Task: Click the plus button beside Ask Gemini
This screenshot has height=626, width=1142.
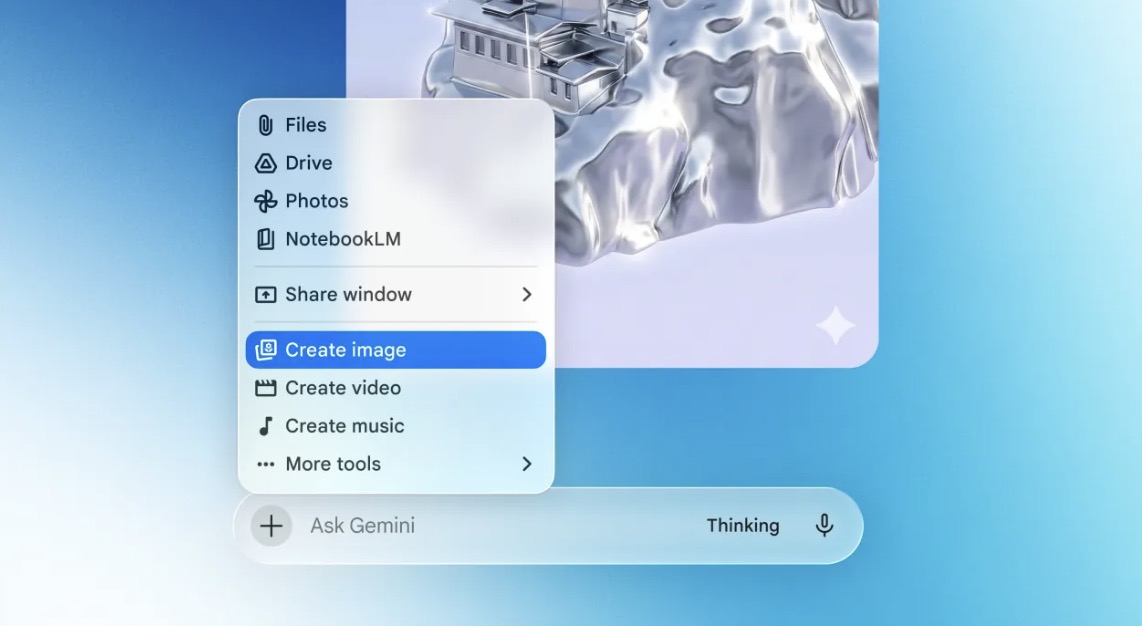Action: coord(271,526)
